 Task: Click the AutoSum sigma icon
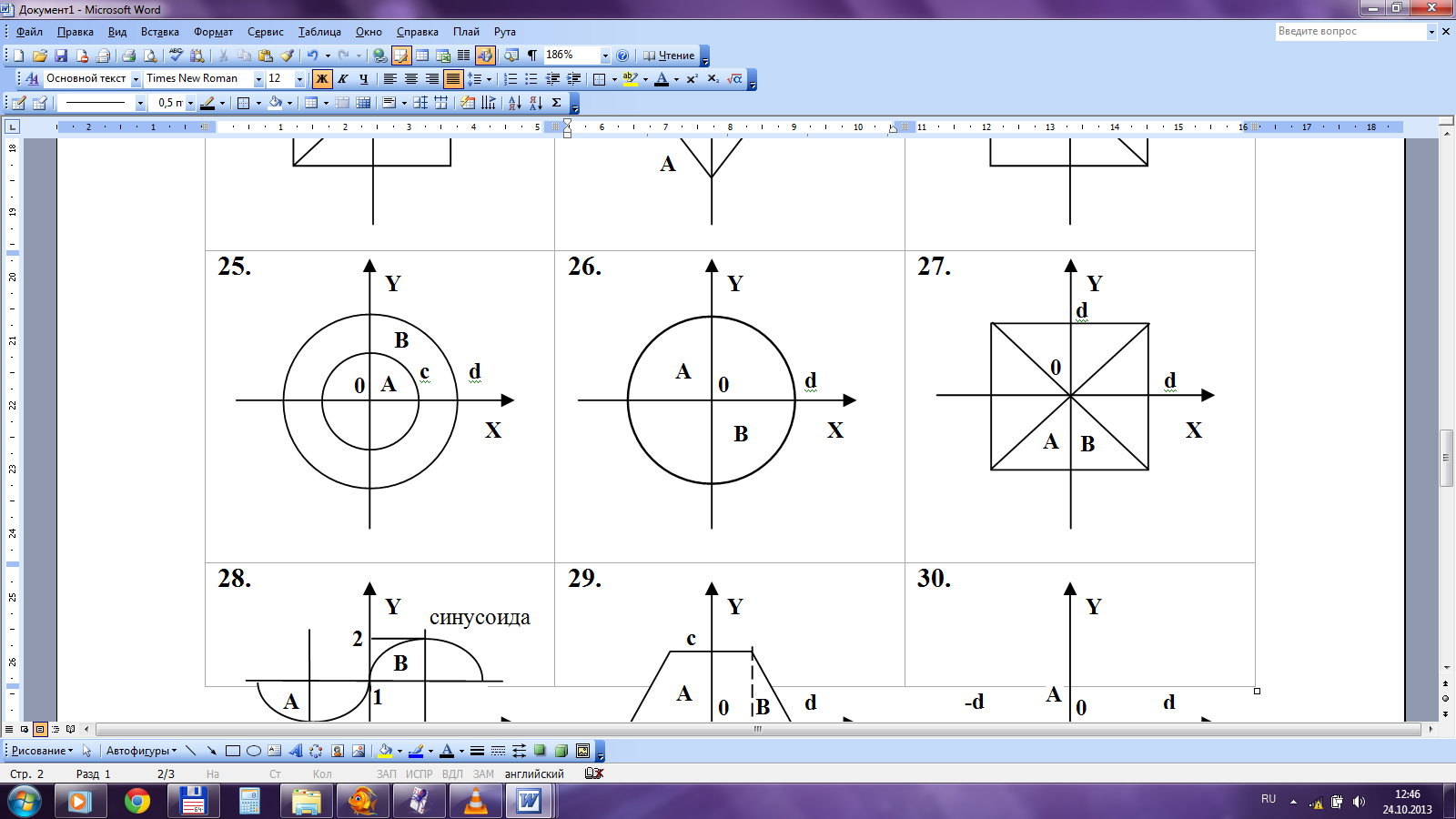click(556, 103)
